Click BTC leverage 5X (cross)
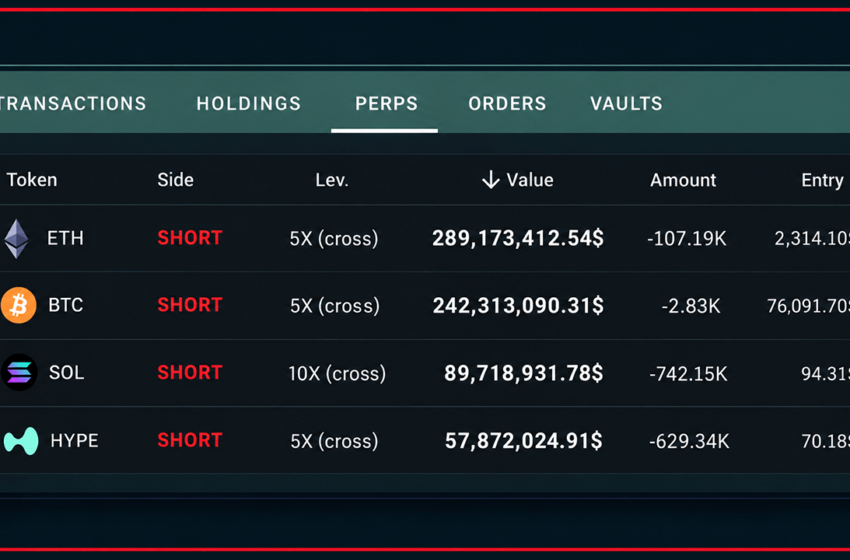Screen dimensions: 850x560 pos(334,306)
